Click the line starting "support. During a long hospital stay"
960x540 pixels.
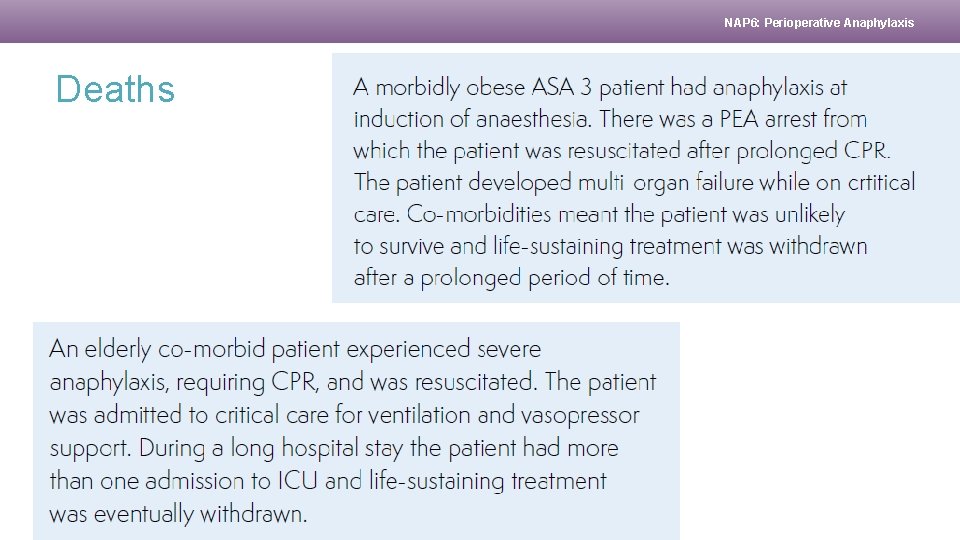coord(334,448)
